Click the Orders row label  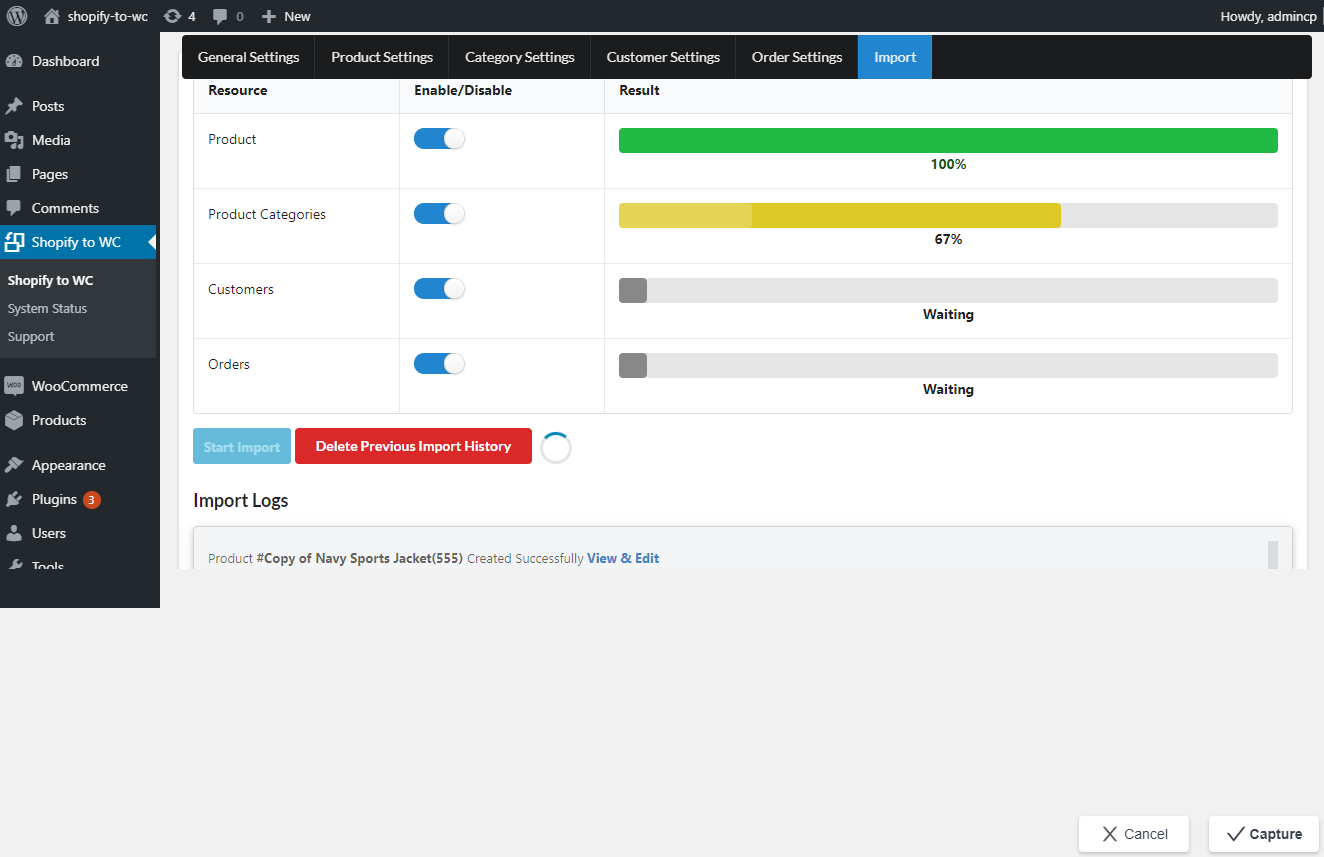tap(229, 364)
